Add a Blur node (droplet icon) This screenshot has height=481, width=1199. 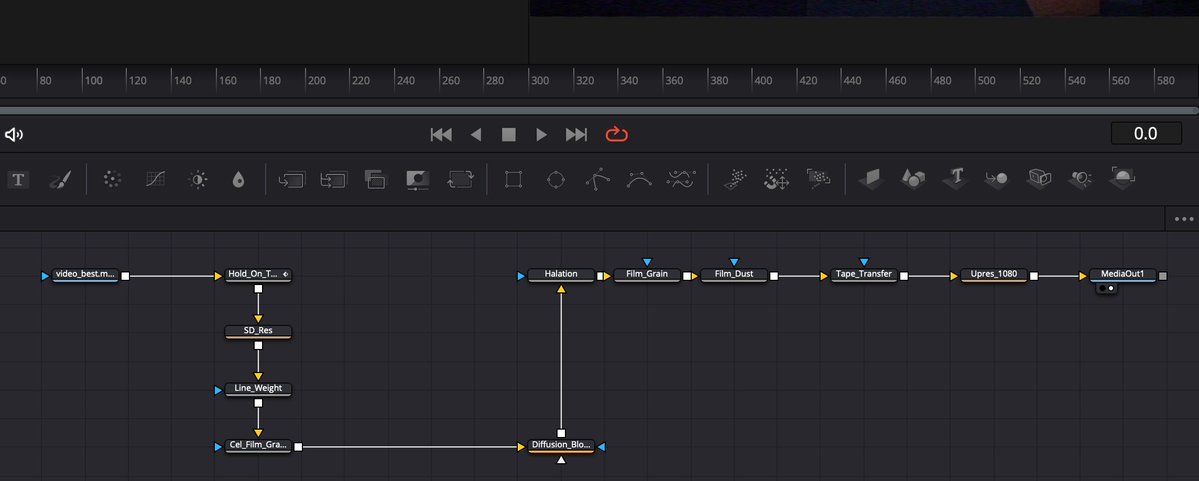pos(239,180)
